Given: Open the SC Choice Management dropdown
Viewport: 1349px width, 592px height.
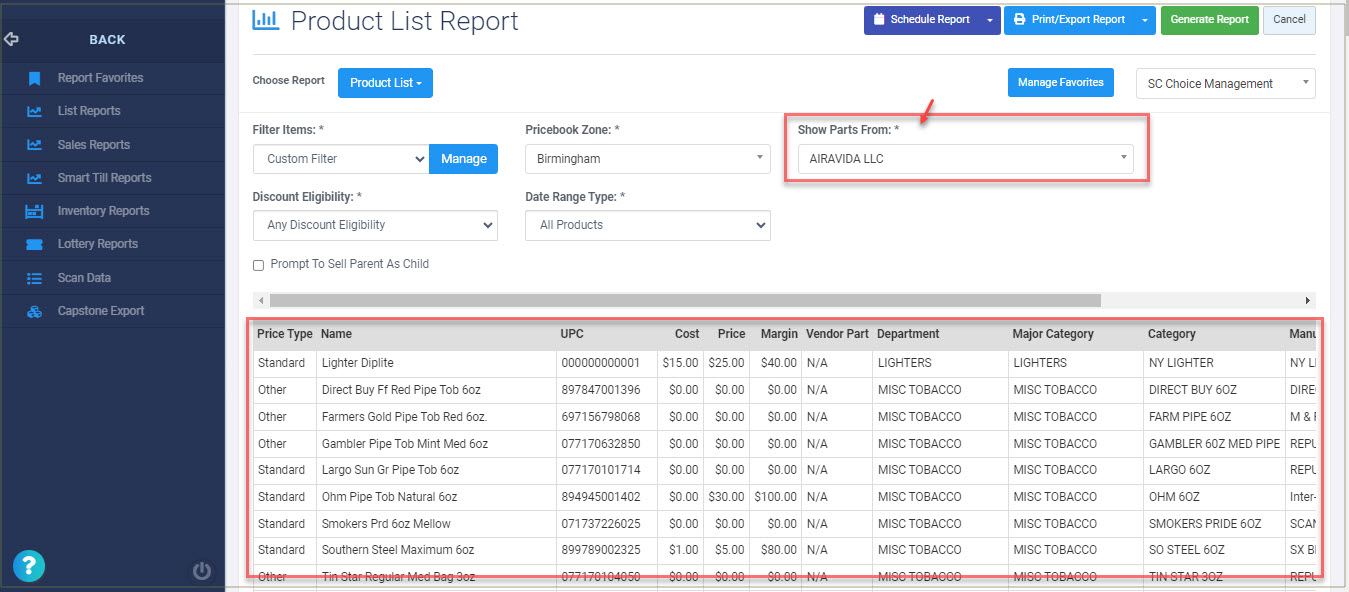Looking at the screenshot, I should click(x=1226, y=84).
